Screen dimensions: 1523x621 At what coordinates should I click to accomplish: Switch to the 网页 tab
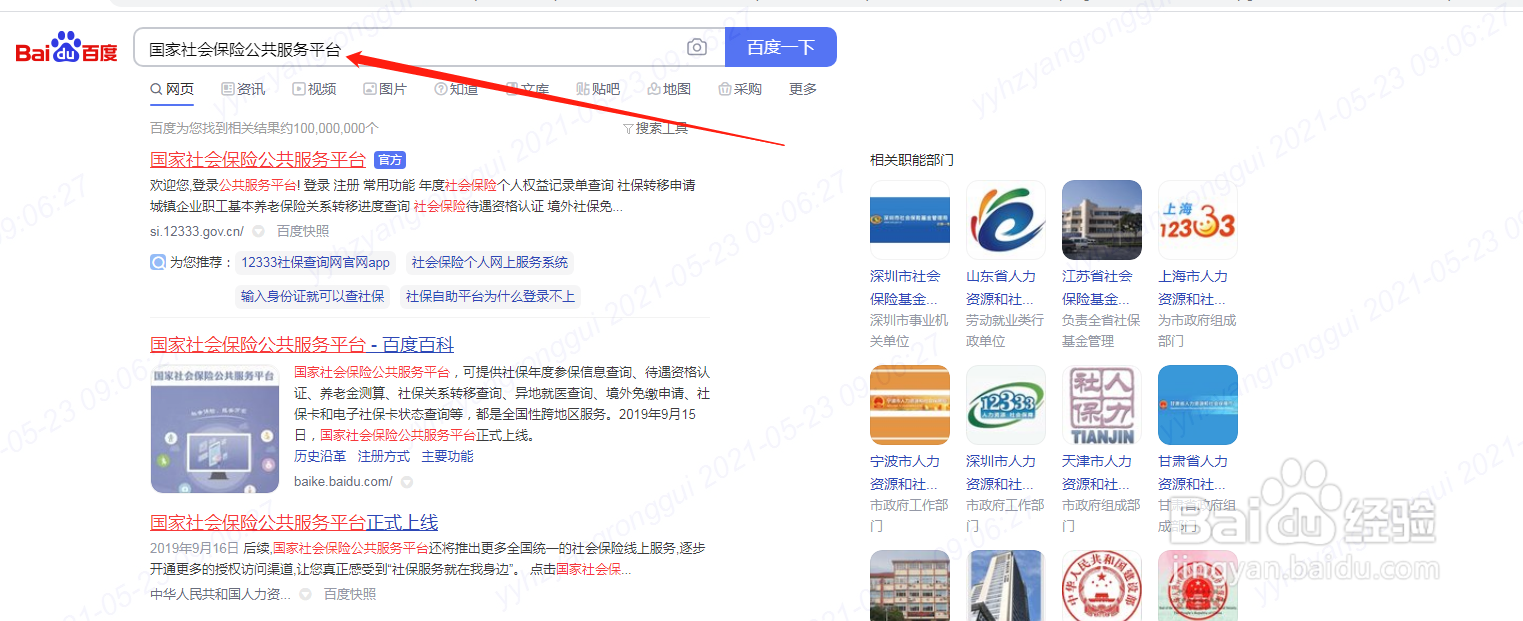[x=171, y=88]
